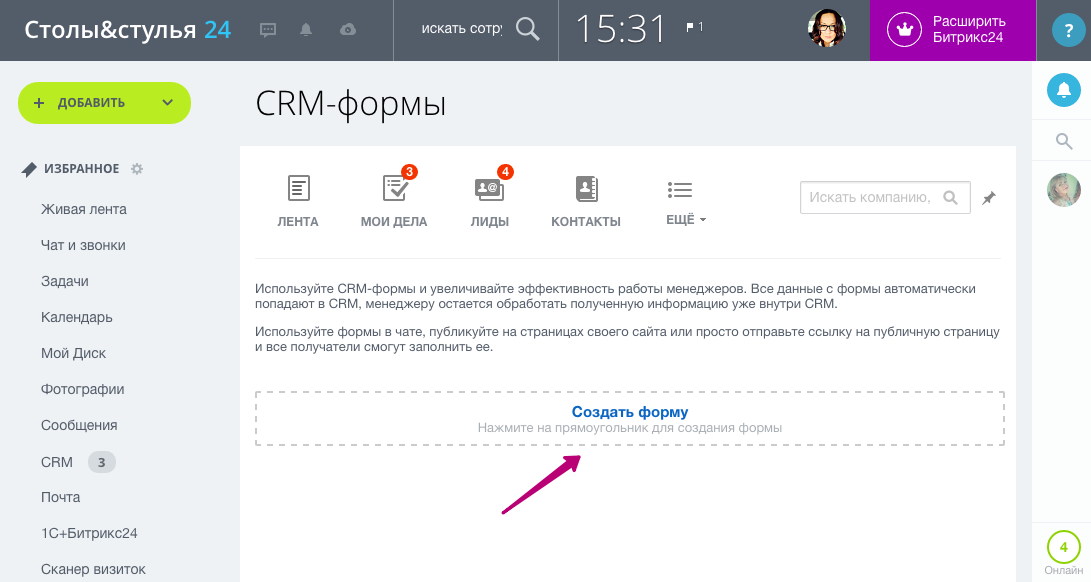Open the Контакты address book icon
Screen dimensions: 1091x582
[x=587, y=189]
